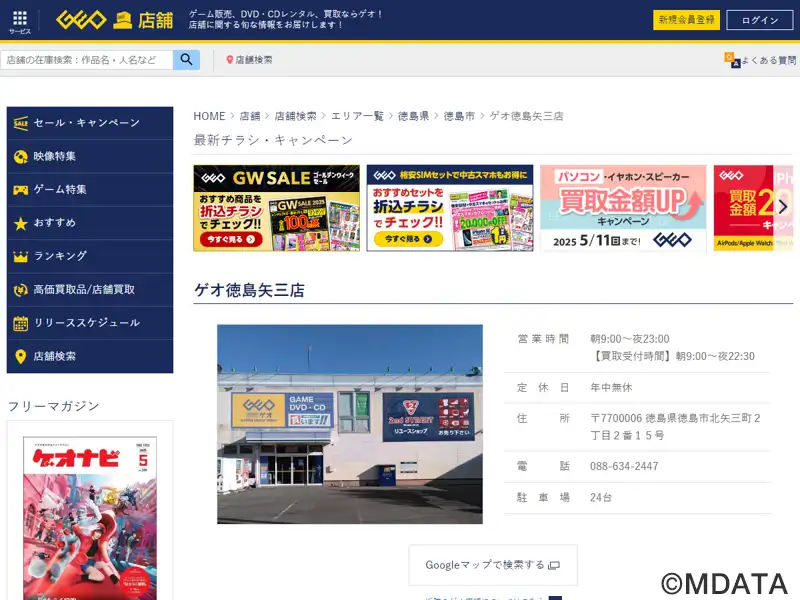Open 高価買取品/店舗買取 in the sidebar
This screenshot has width=800, height=600.
pos(90,290)
